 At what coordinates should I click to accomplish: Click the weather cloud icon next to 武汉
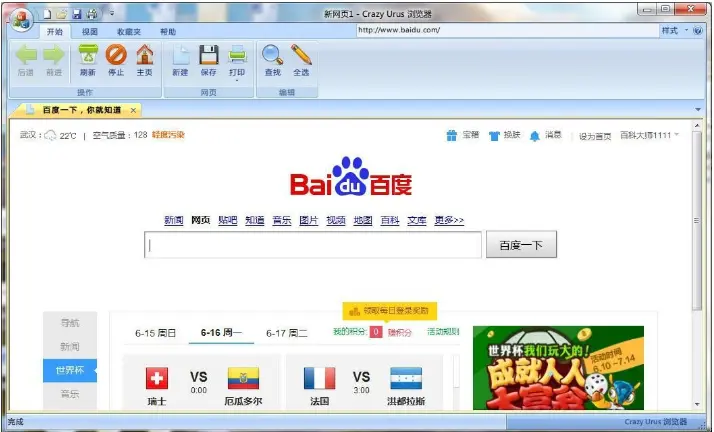coord(51,135)
